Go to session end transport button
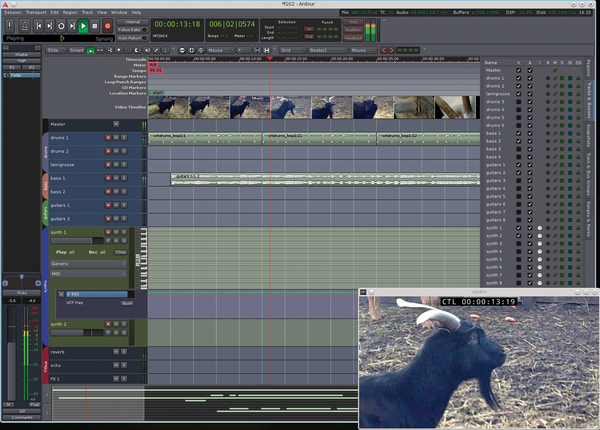 tap(50, 26)
